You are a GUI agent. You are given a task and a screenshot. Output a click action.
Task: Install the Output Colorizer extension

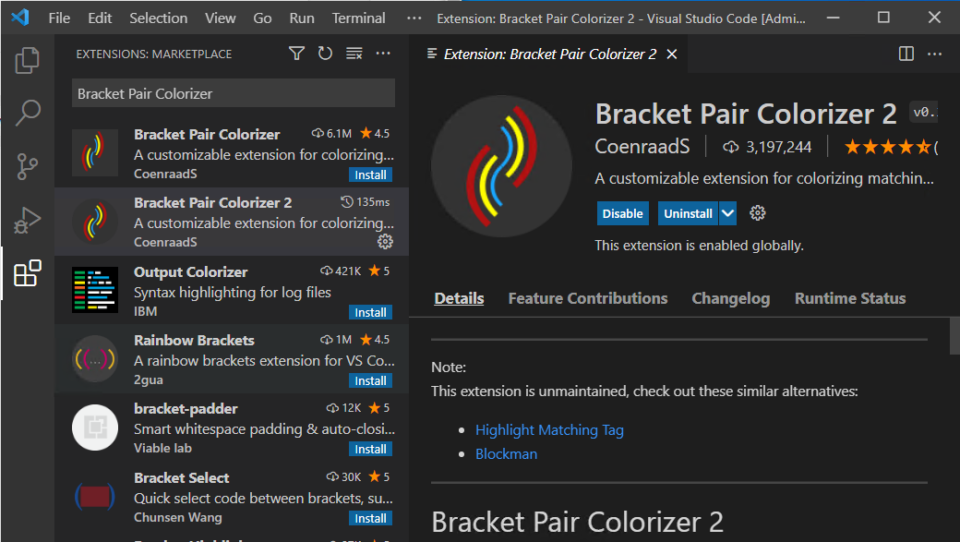(370, 312)
